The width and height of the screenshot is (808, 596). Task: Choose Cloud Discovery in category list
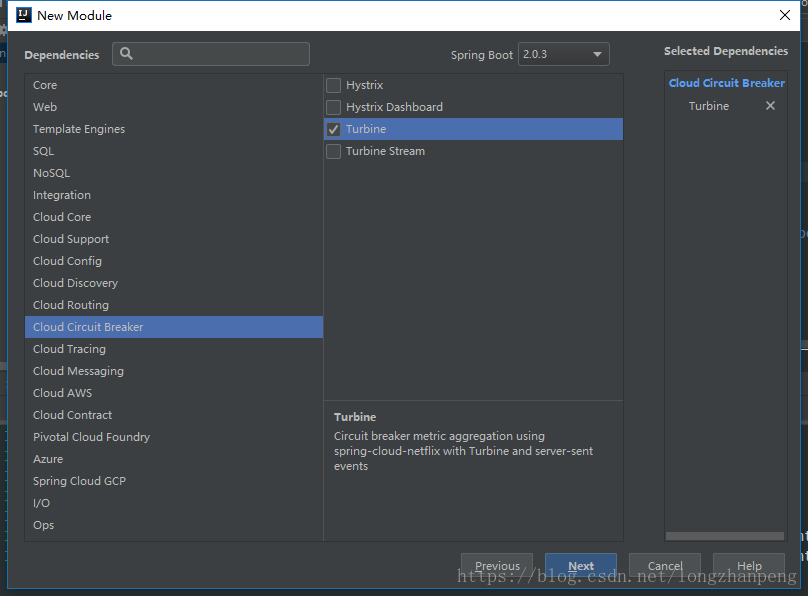tap(174, 283)
